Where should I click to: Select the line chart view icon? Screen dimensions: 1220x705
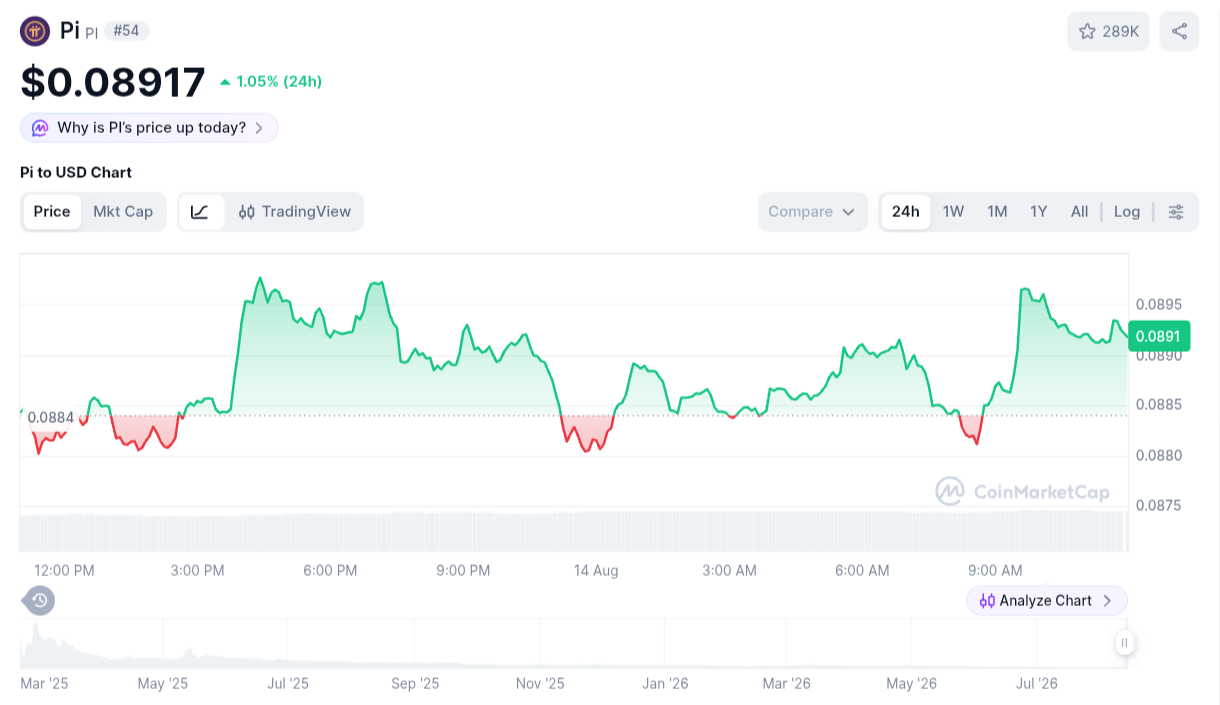200,212
